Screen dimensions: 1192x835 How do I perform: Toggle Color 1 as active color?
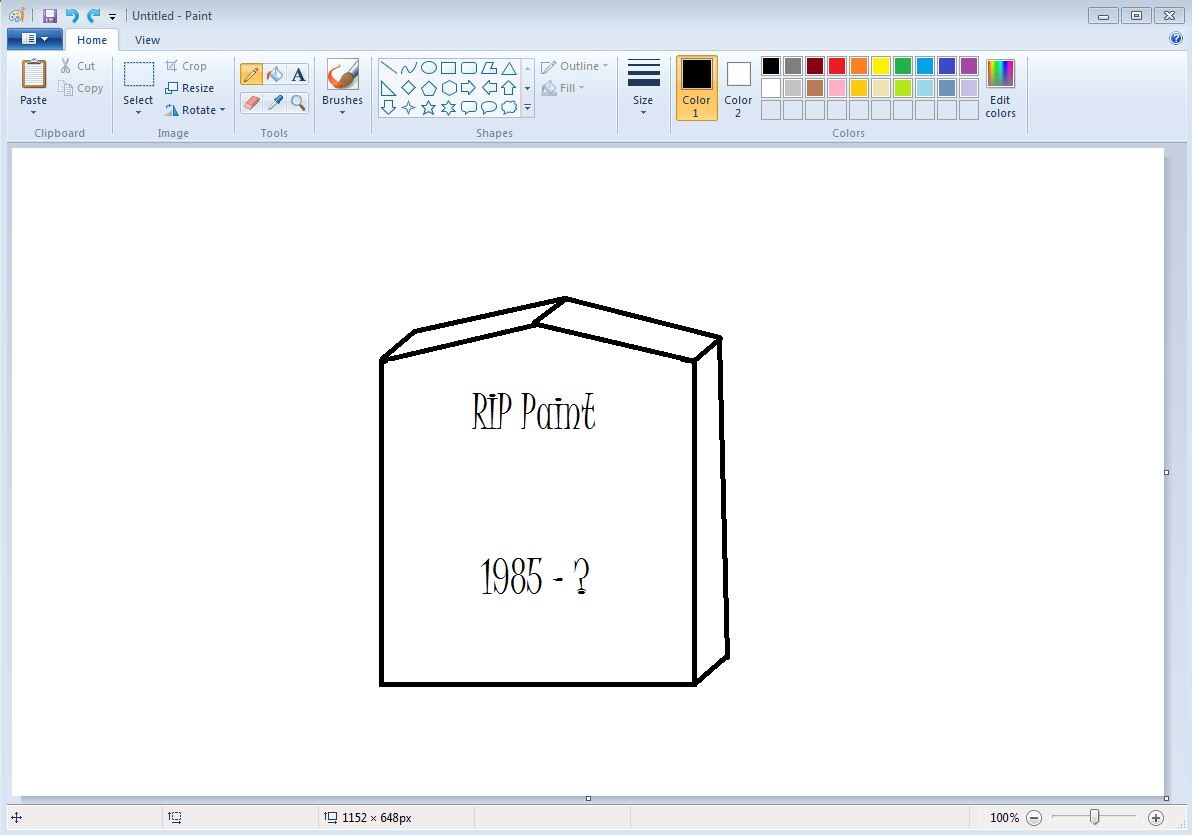pos(696,87)
